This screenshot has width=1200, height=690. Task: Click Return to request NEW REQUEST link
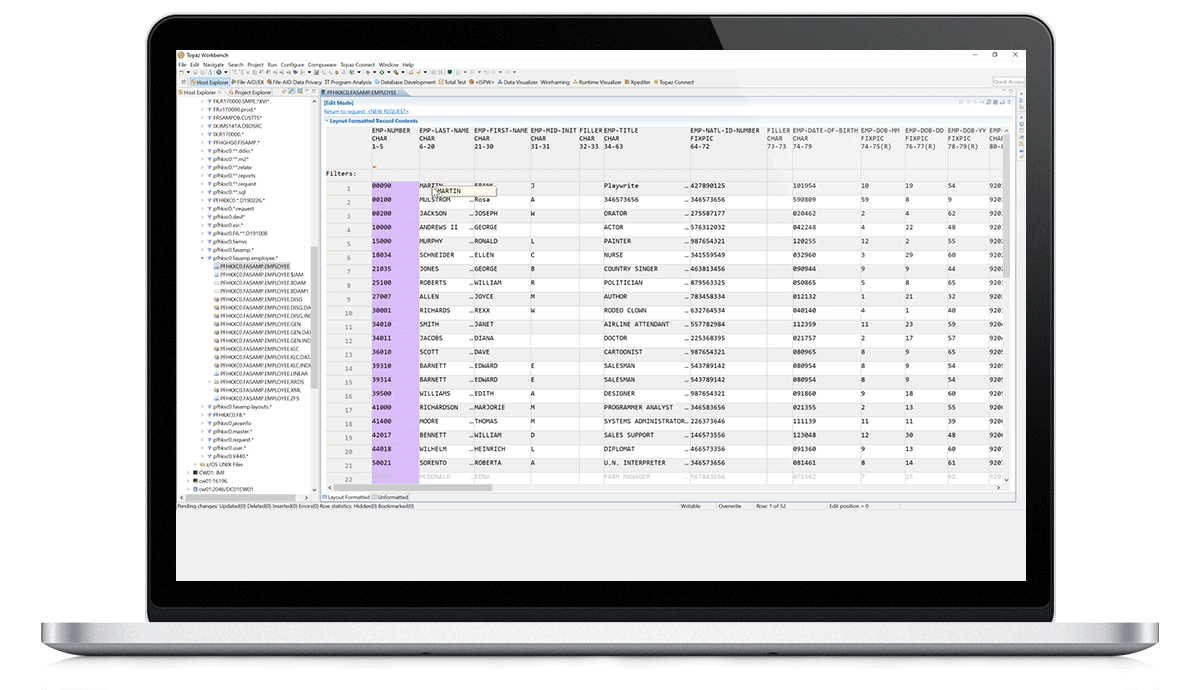coord(365,111)
